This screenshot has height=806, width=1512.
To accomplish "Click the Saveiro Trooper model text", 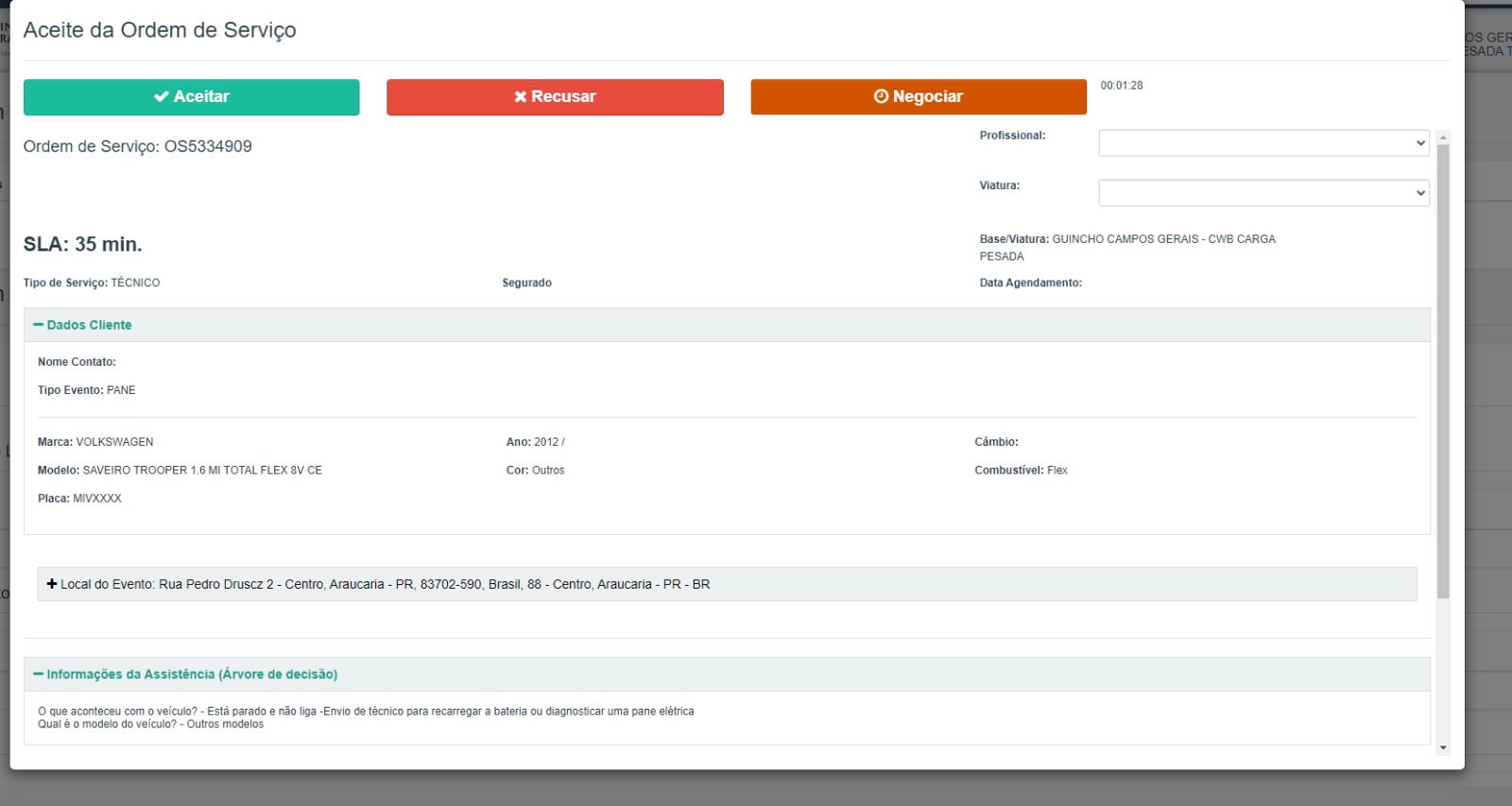I will [x=202, y=471].
